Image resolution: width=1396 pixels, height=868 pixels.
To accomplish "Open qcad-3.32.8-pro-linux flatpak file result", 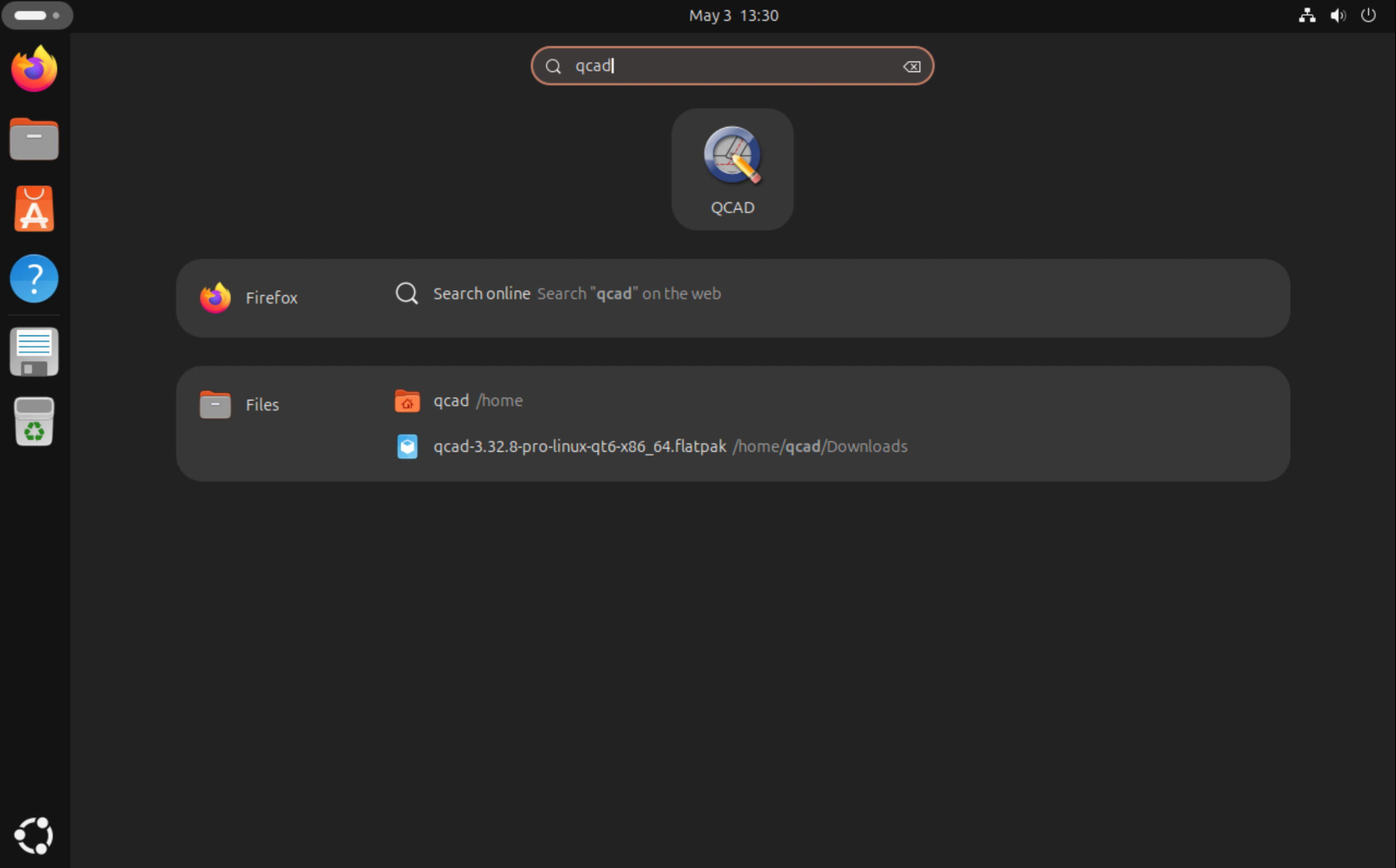I will point(652,447).
